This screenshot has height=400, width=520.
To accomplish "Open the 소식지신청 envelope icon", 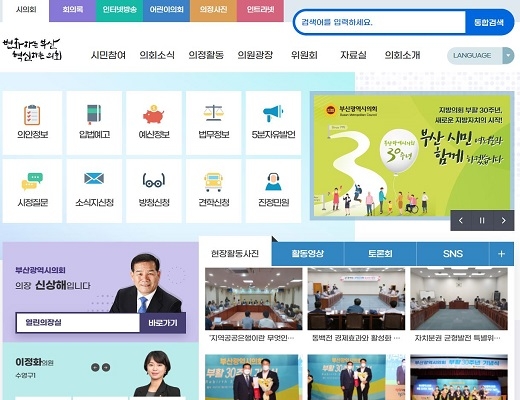I will [x=94, y=179].
